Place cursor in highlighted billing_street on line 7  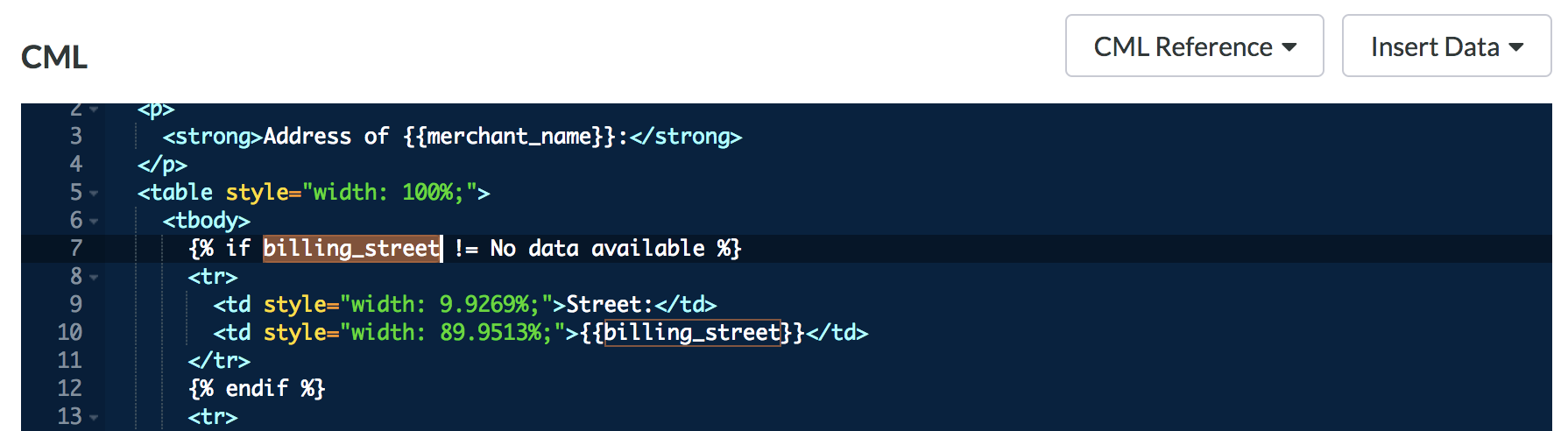pyautogui.click(x=352, y=249)
